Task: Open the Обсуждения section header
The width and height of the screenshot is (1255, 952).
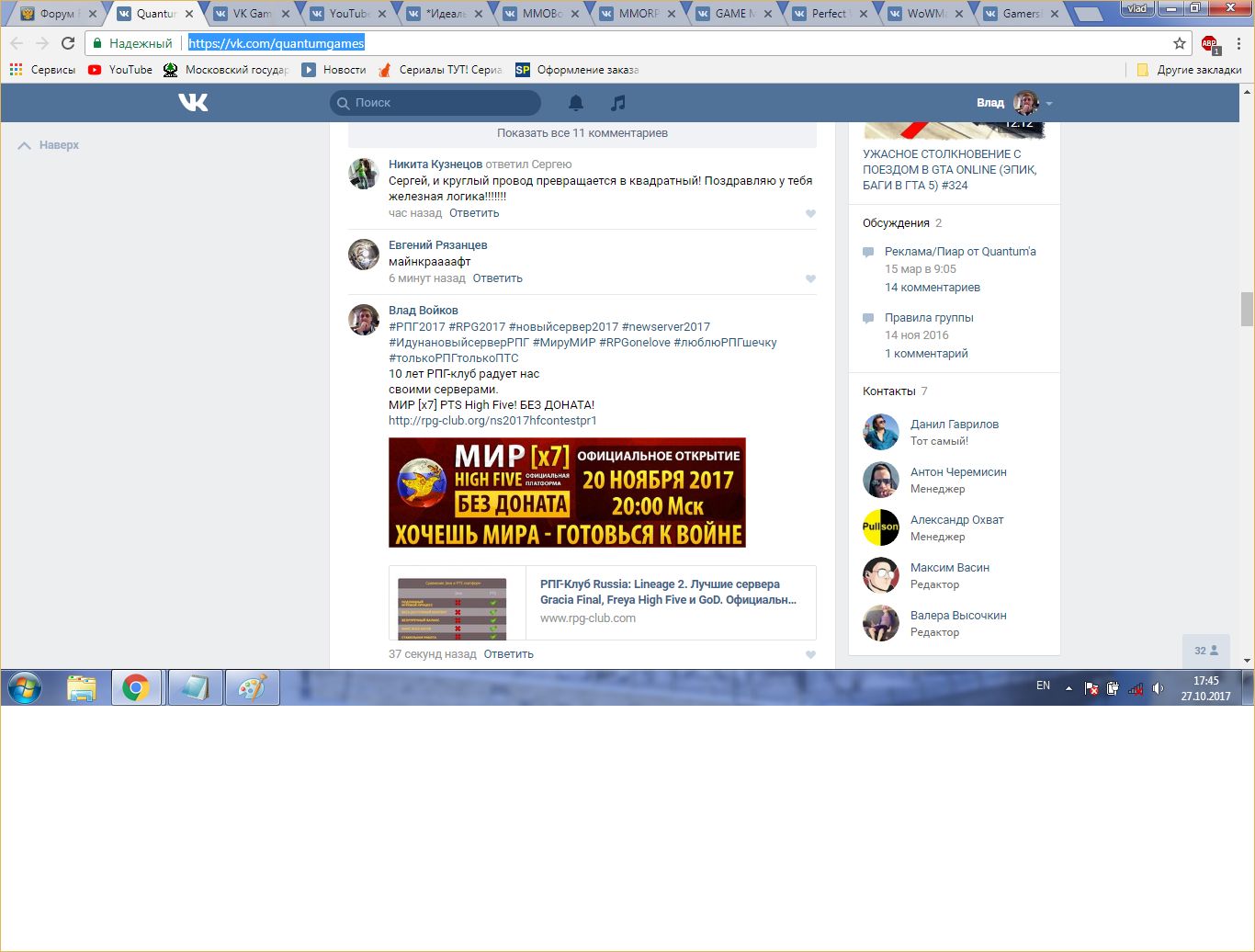Action: coord(896,223)
